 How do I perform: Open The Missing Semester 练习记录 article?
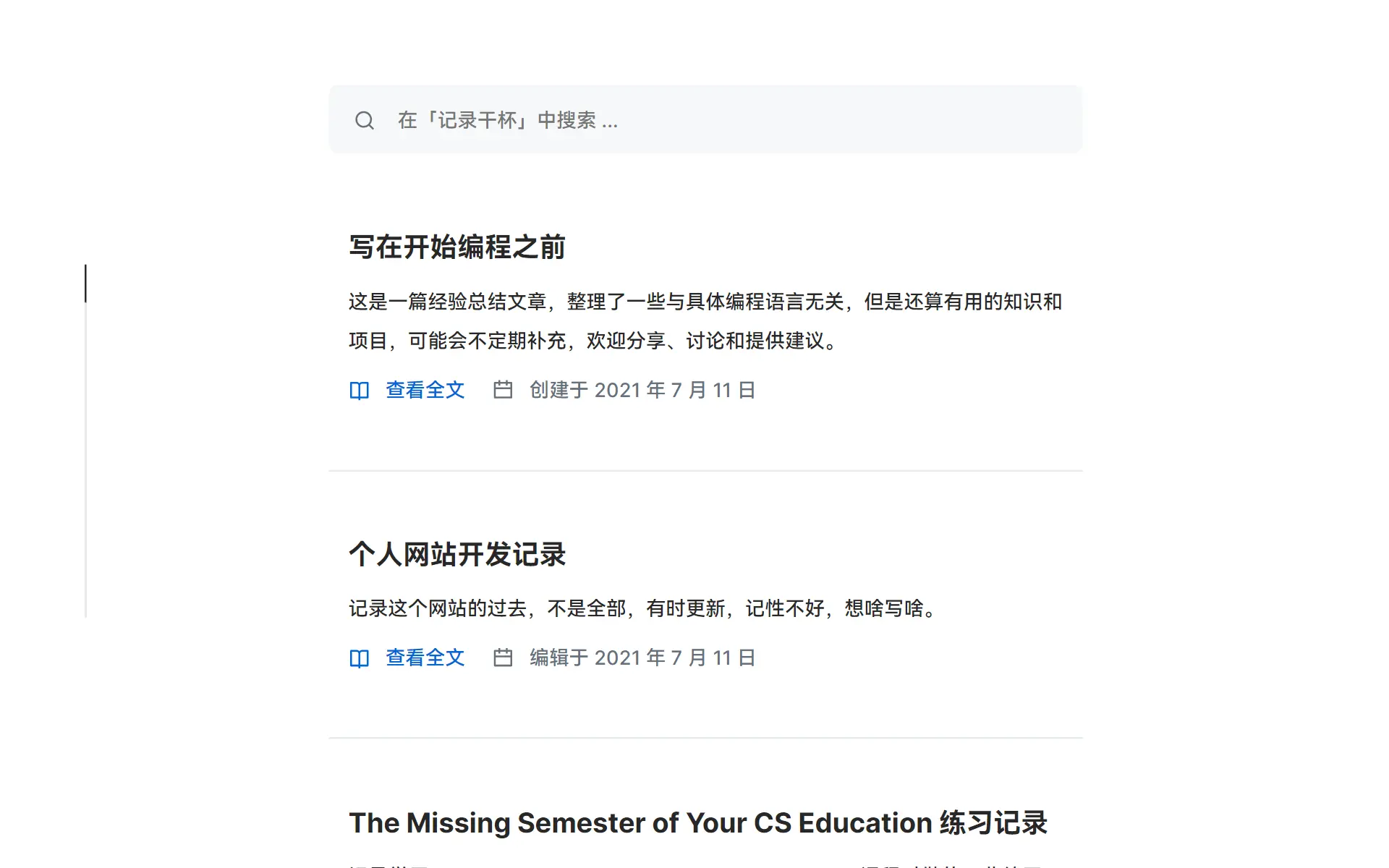[700, 822]
